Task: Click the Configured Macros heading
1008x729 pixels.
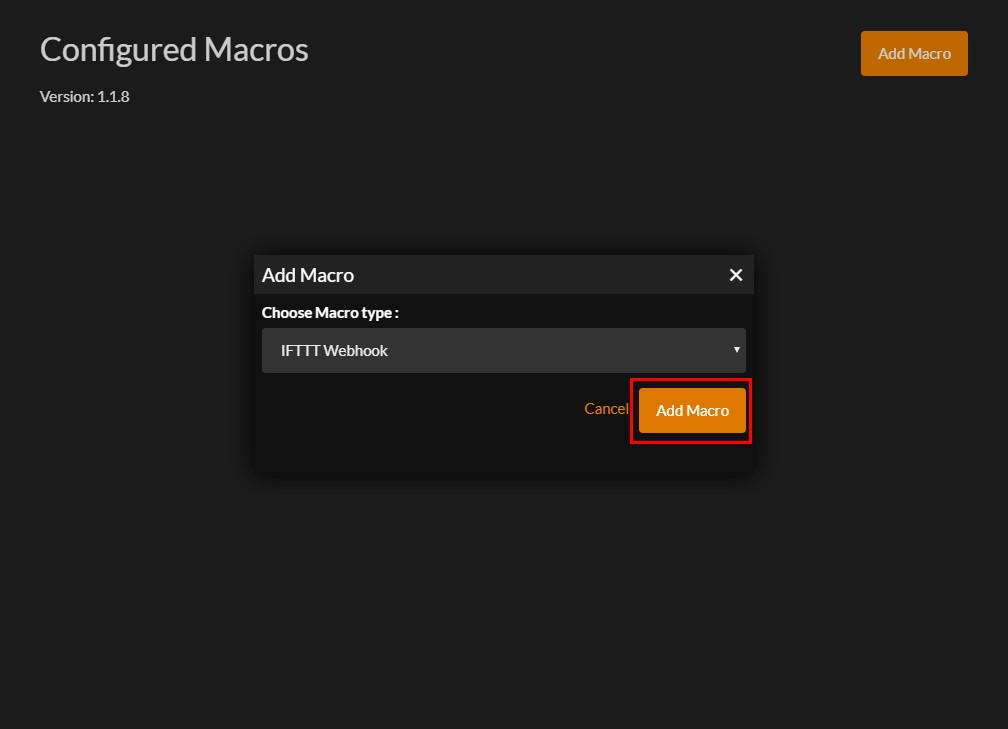Action: click(174, 50)
